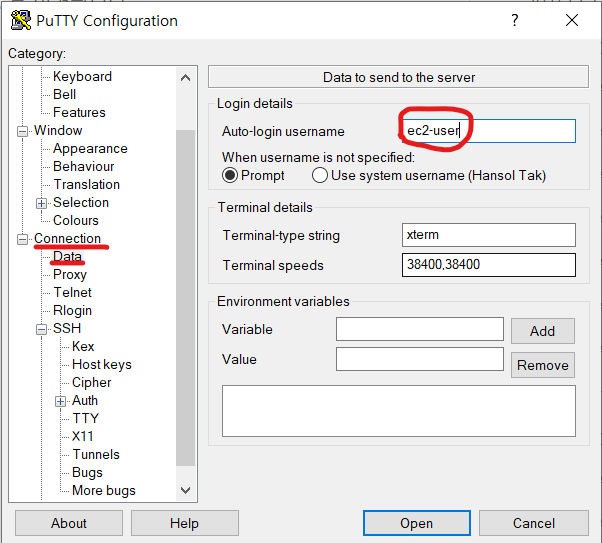Click category tree scroll down arrow
602x543 pixels.
click(185, 490)
